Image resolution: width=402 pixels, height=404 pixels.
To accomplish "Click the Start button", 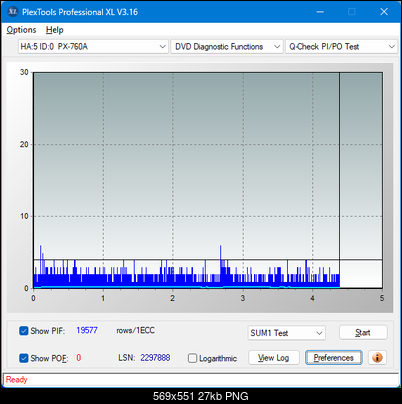I will click(363, 333).
